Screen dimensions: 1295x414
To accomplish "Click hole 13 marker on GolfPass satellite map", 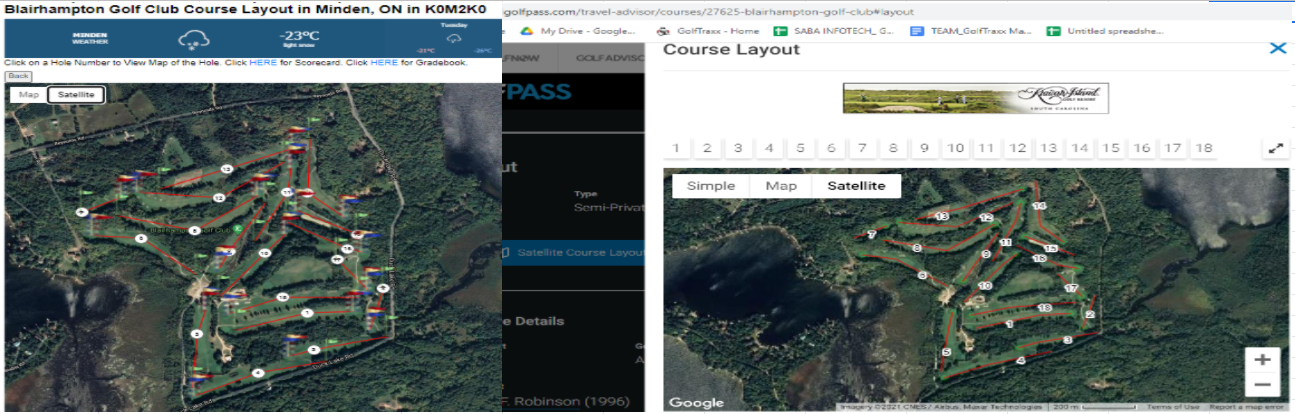I will coord(942,216).
